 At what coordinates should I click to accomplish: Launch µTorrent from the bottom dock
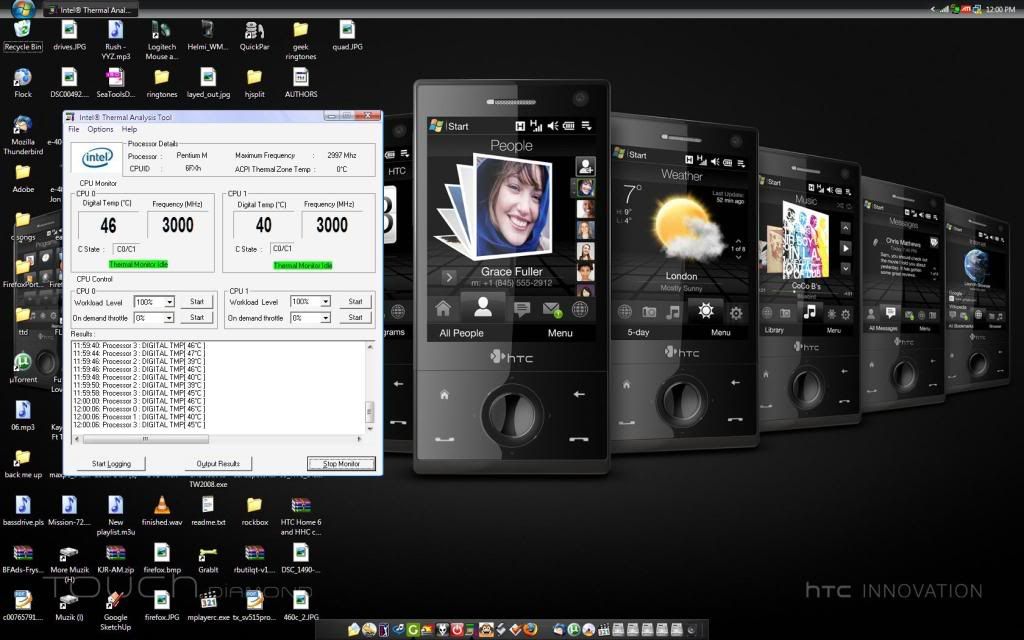point(573,630)
